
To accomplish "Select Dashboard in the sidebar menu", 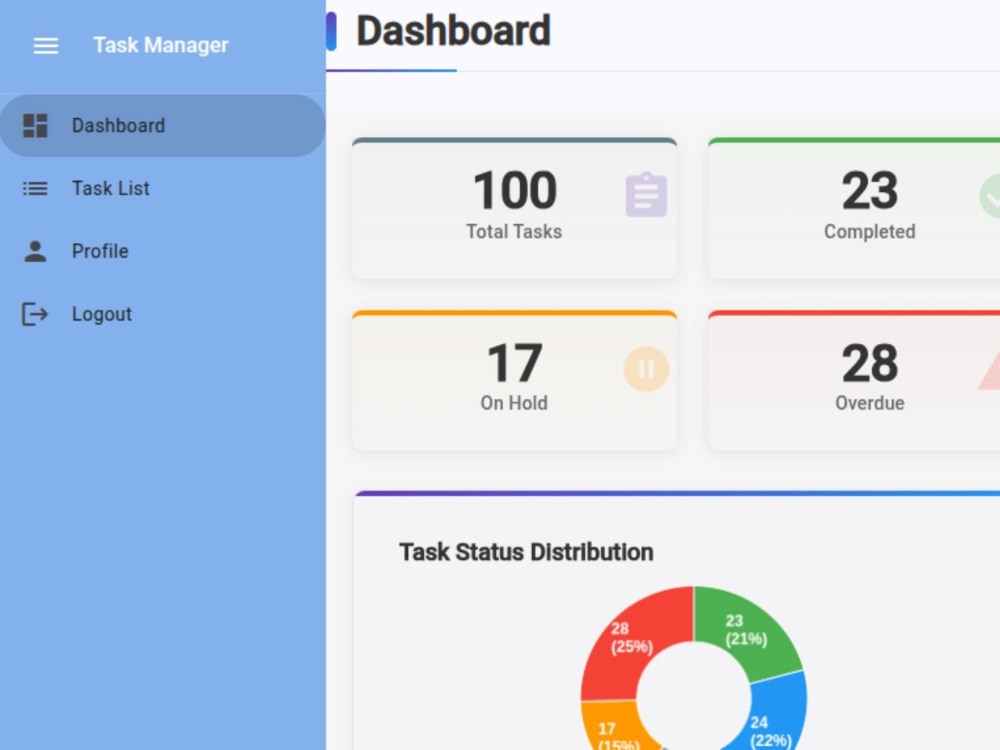I will coord(163,126).
